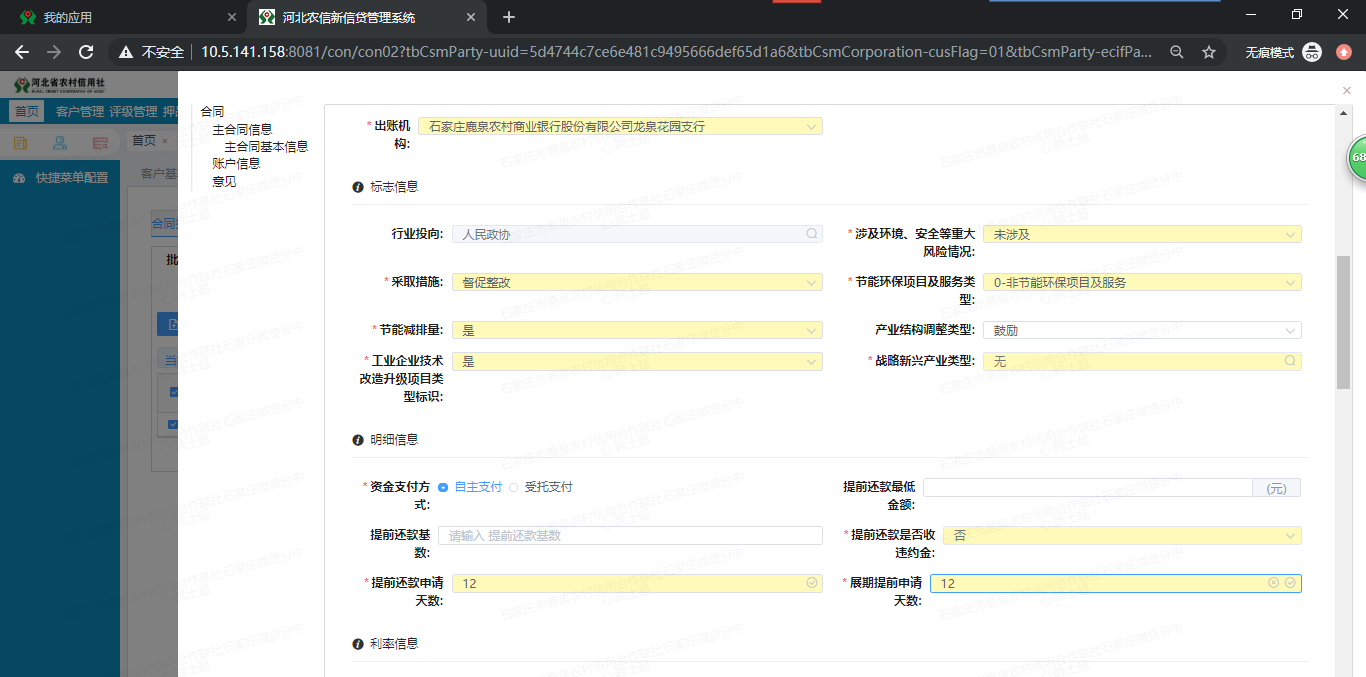1366x677 pixels.
Task: Select the yellow document icon in the sidebar
Action: click(x=18, y=142)
